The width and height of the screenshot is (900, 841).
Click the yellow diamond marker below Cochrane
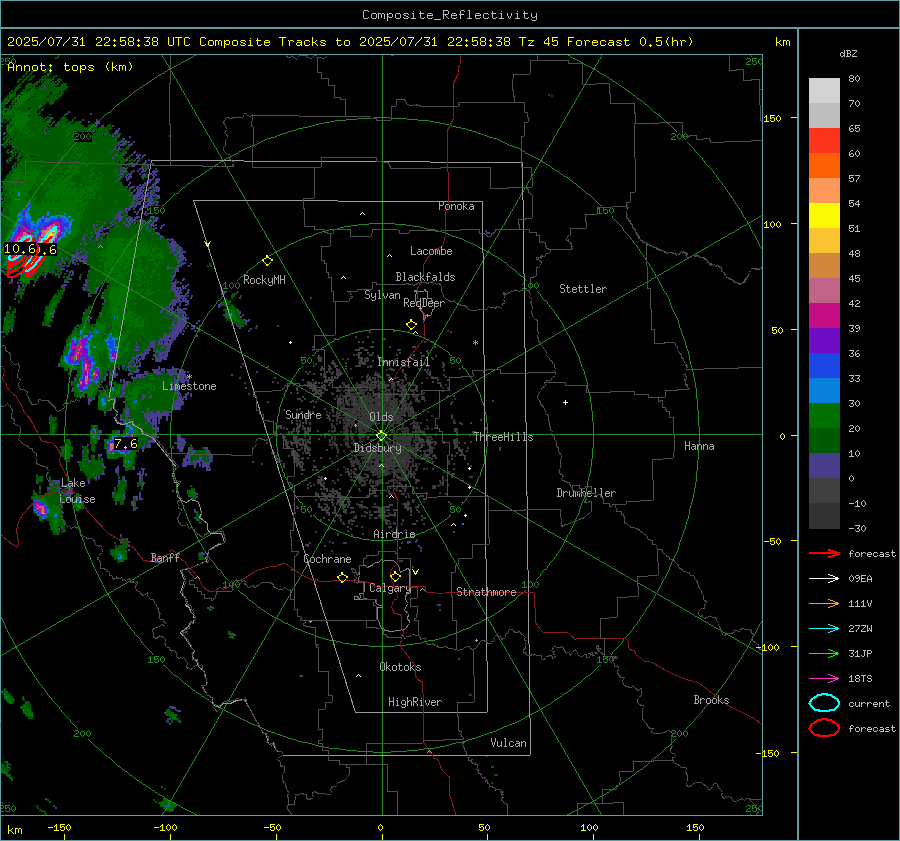point(342,578)
